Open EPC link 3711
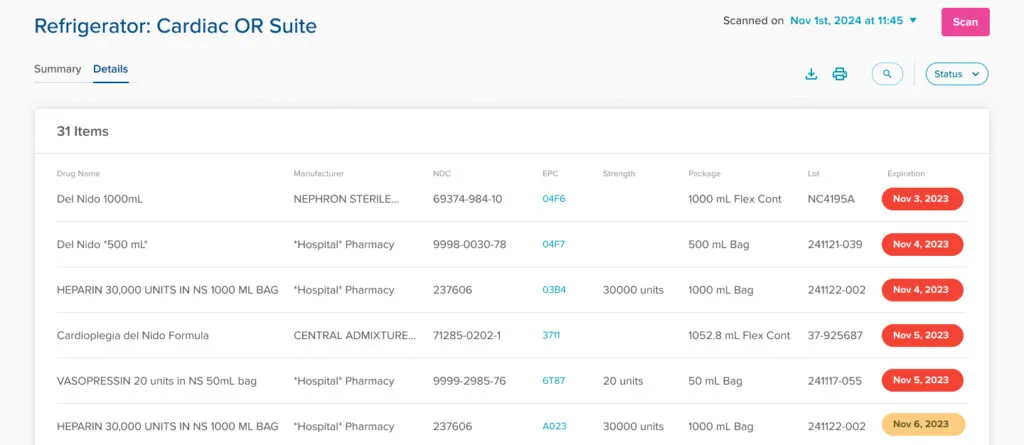This screenshot has width=1024, height=445. point(551,335)
